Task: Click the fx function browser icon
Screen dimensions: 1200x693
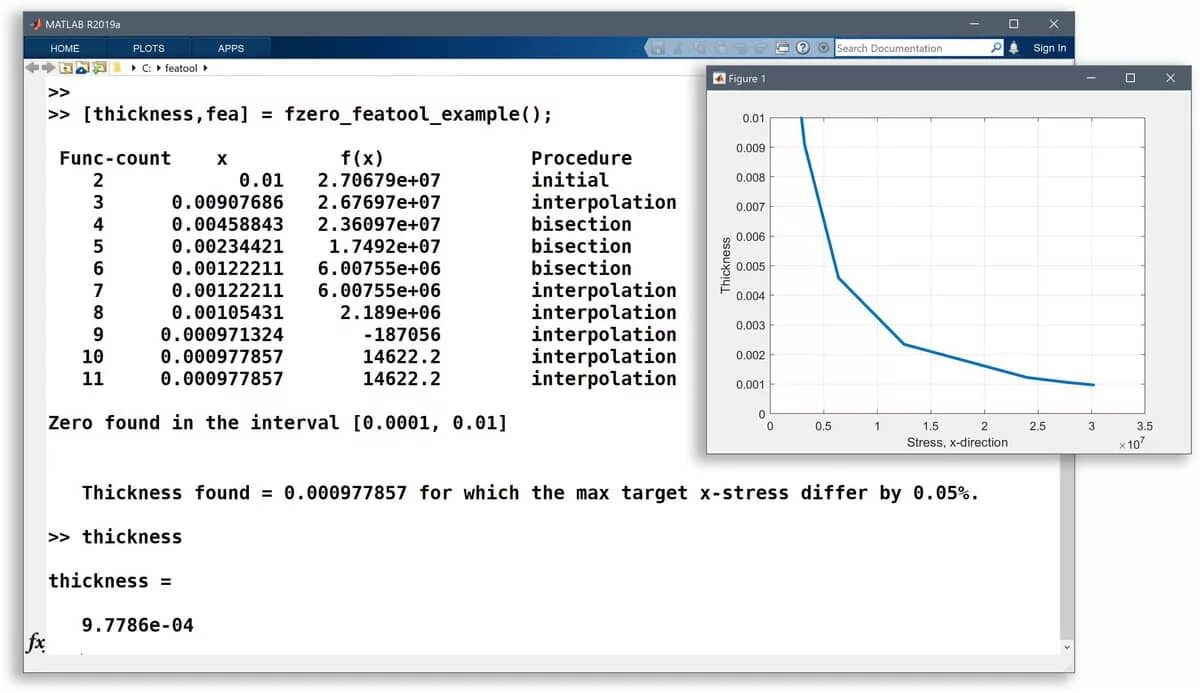Action: [35, 643]
